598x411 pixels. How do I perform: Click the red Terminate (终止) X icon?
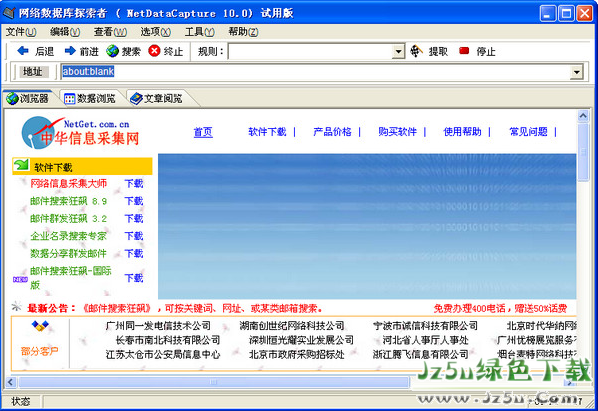tap(154, 51)
